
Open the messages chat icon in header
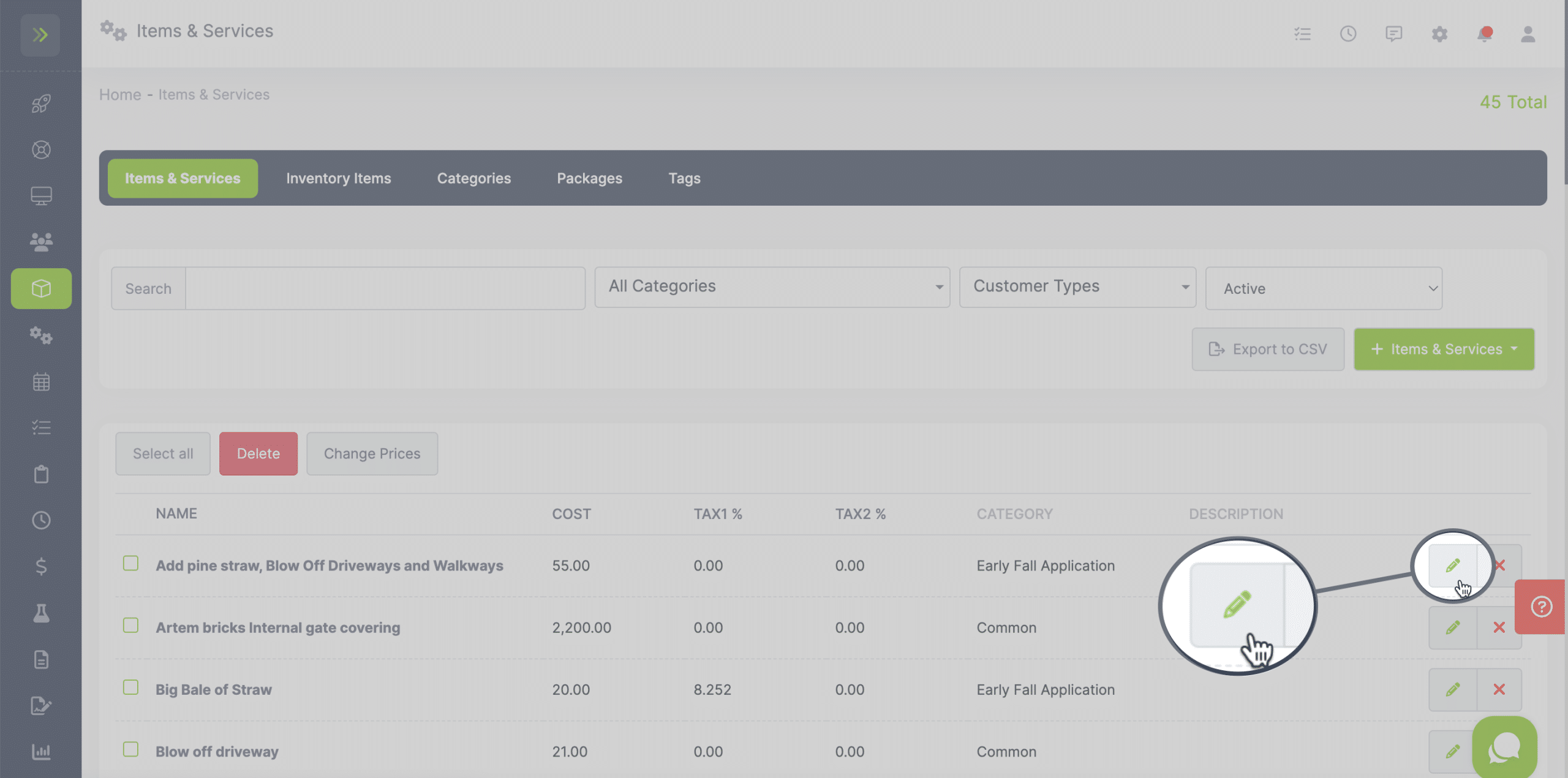[x=1394, y=34]
